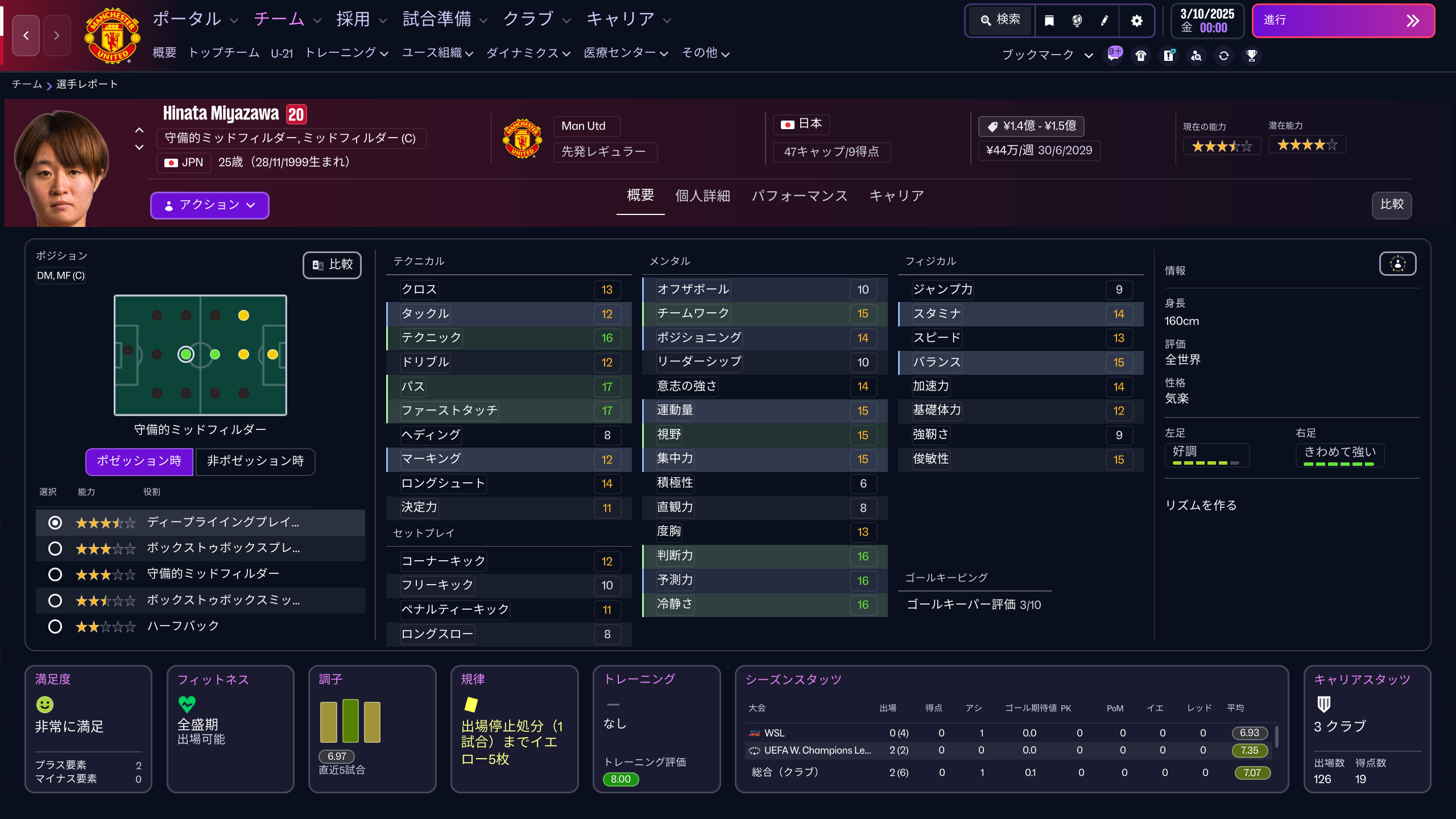Click the 進行 continue button
Image resolution: width=1456 pixels, height=819 pixels.
1343,20
